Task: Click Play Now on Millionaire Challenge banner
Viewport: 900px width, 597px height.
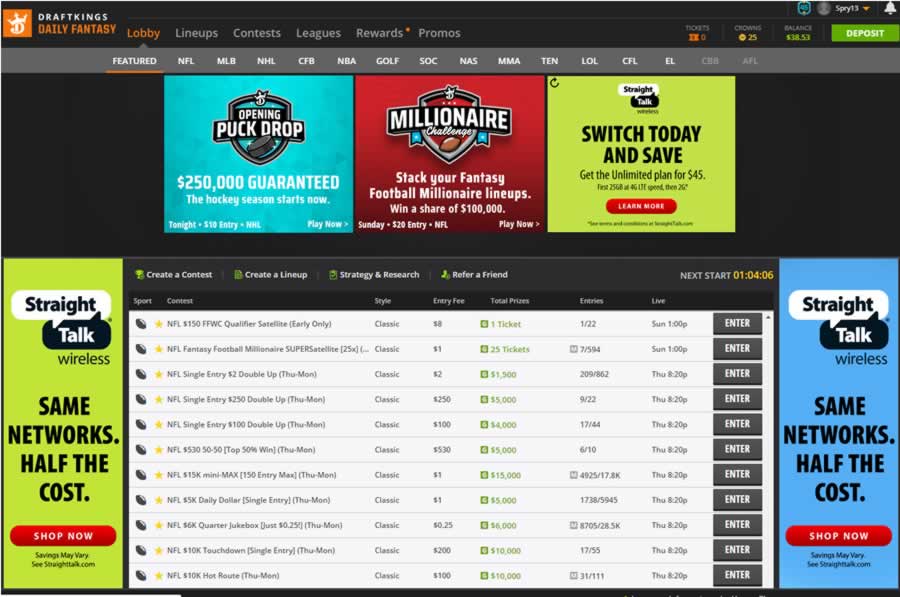Action: pyautogui.click(x=519, y=224)
